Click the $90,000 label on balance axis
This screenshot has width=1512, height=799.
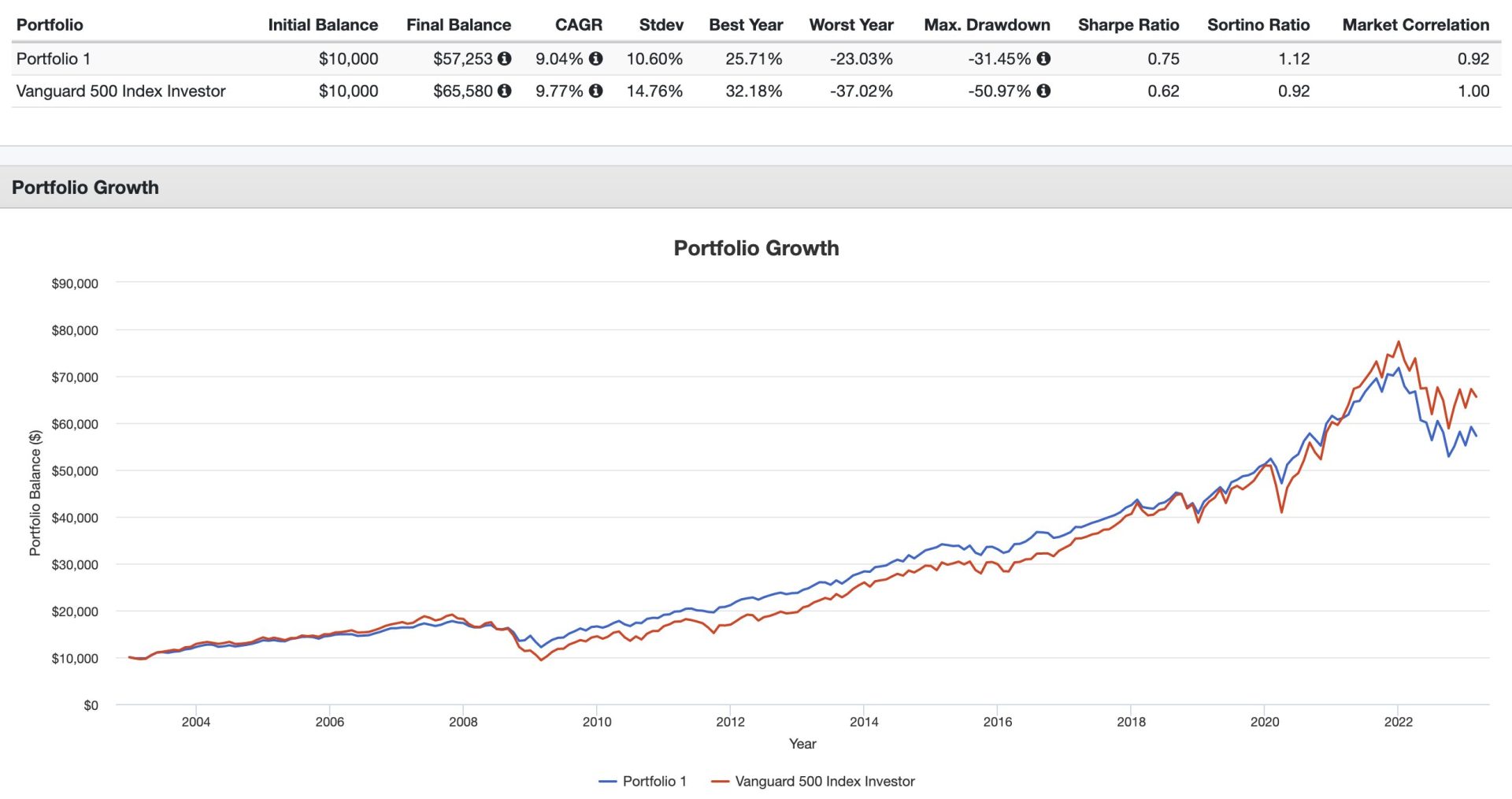75,284
